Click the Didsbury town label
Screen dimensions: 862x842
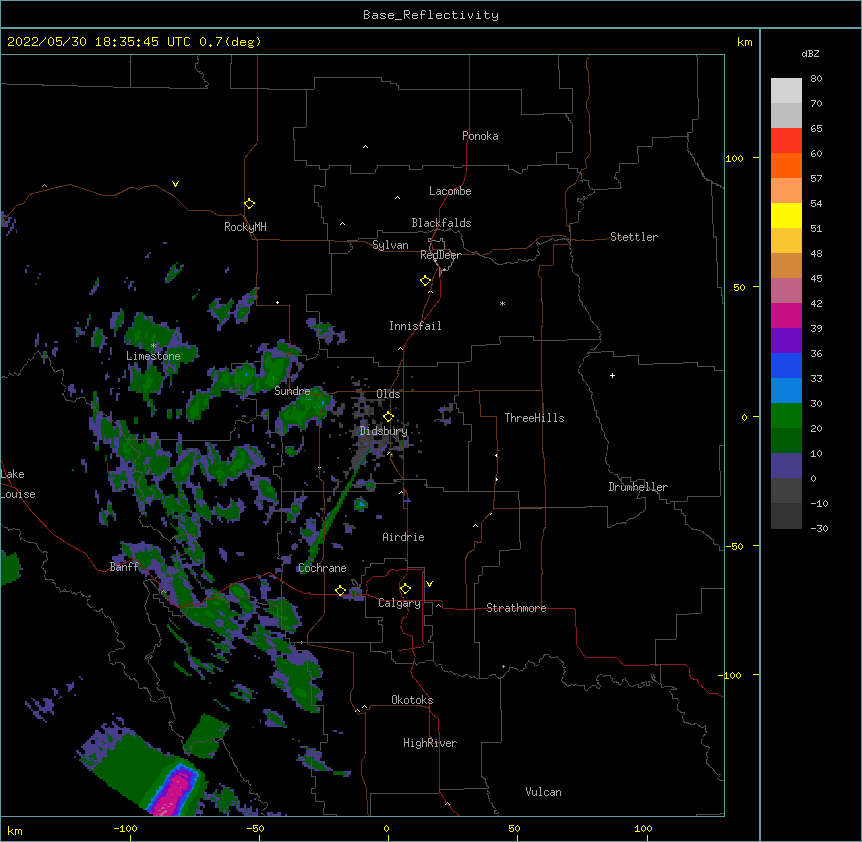(384, 431)
